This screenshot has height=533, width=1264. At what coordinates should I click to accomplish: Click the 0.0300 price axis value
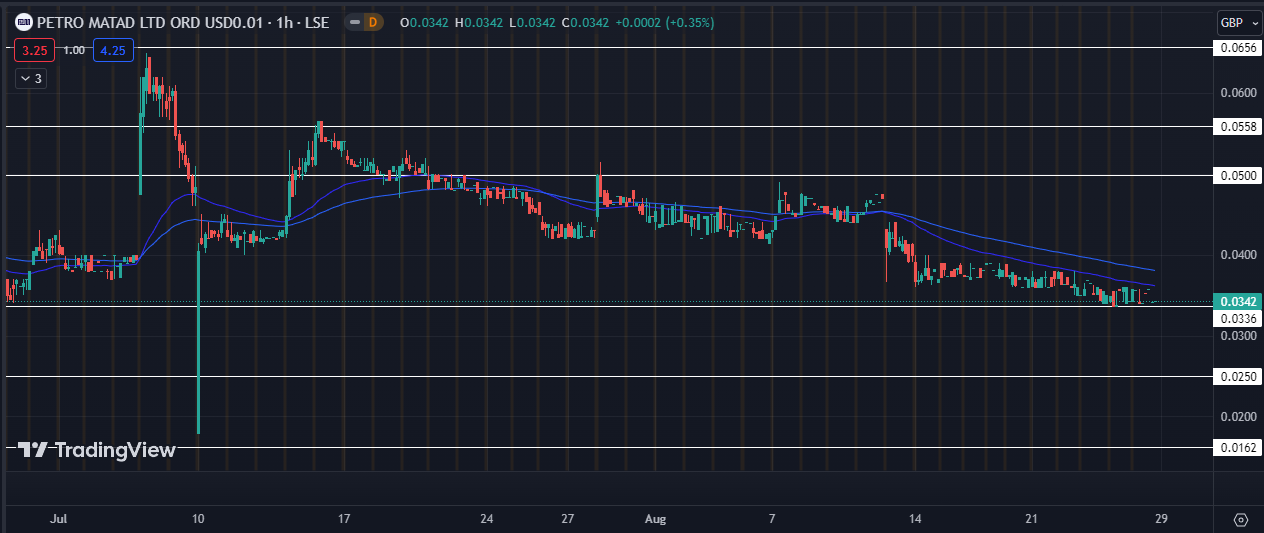click(x=1237, y=336)
